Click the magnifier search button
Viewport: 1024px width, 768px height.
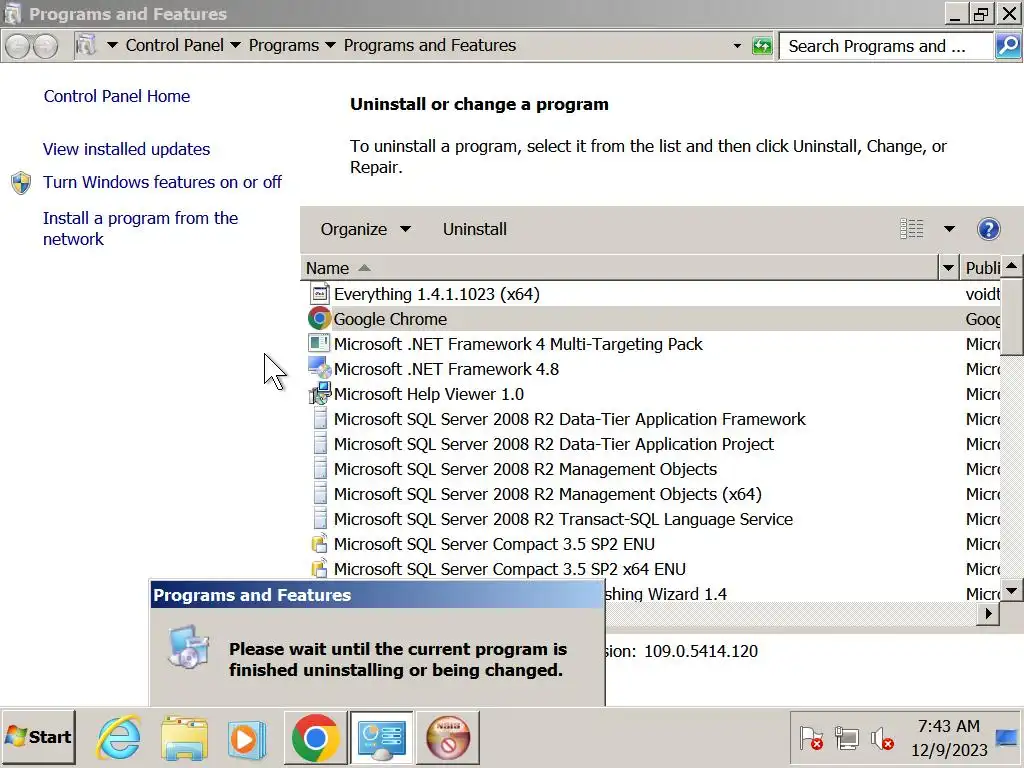(x=1008, y=46)
